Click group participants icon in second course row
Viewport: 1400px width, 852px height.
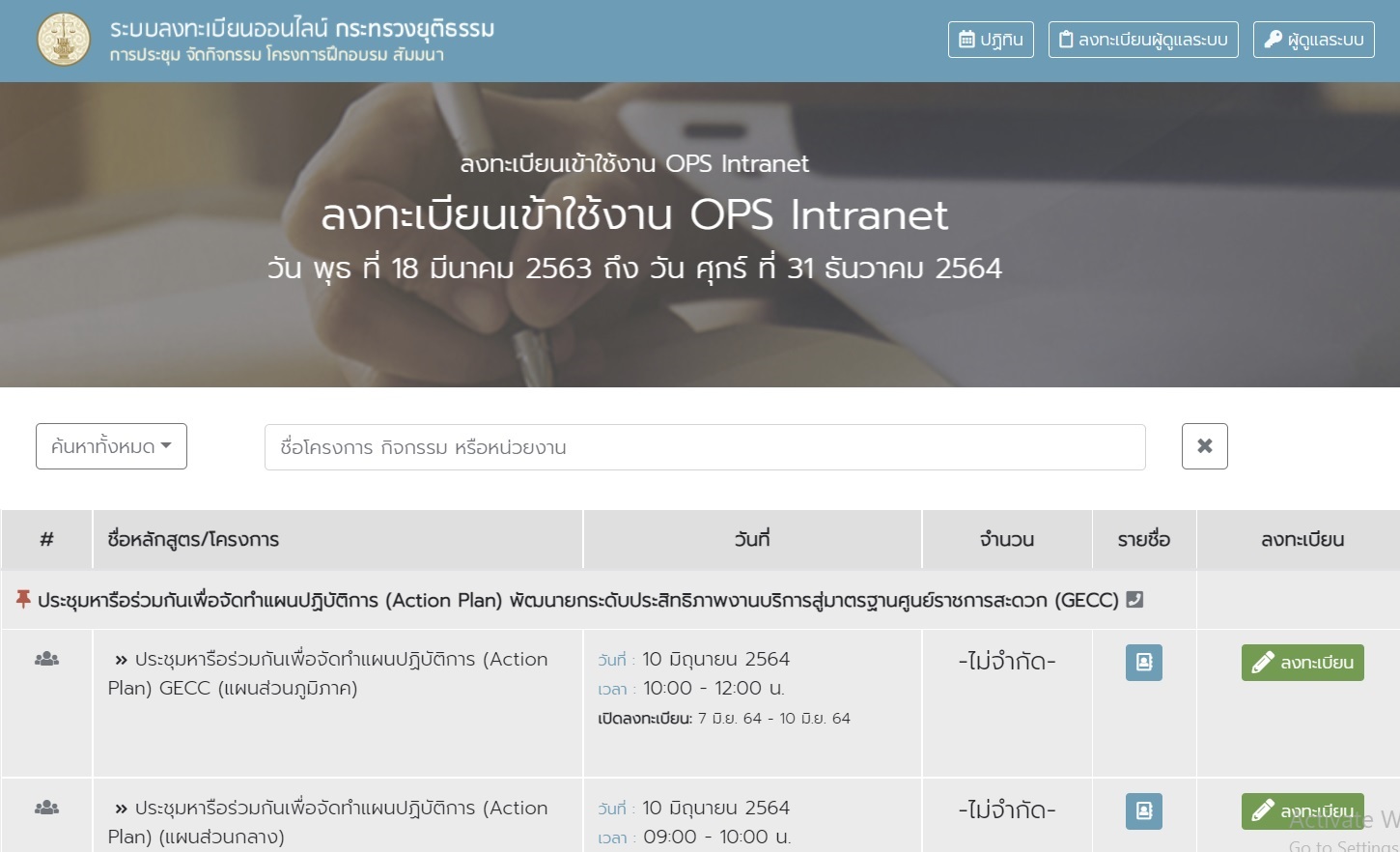(46, 808)
